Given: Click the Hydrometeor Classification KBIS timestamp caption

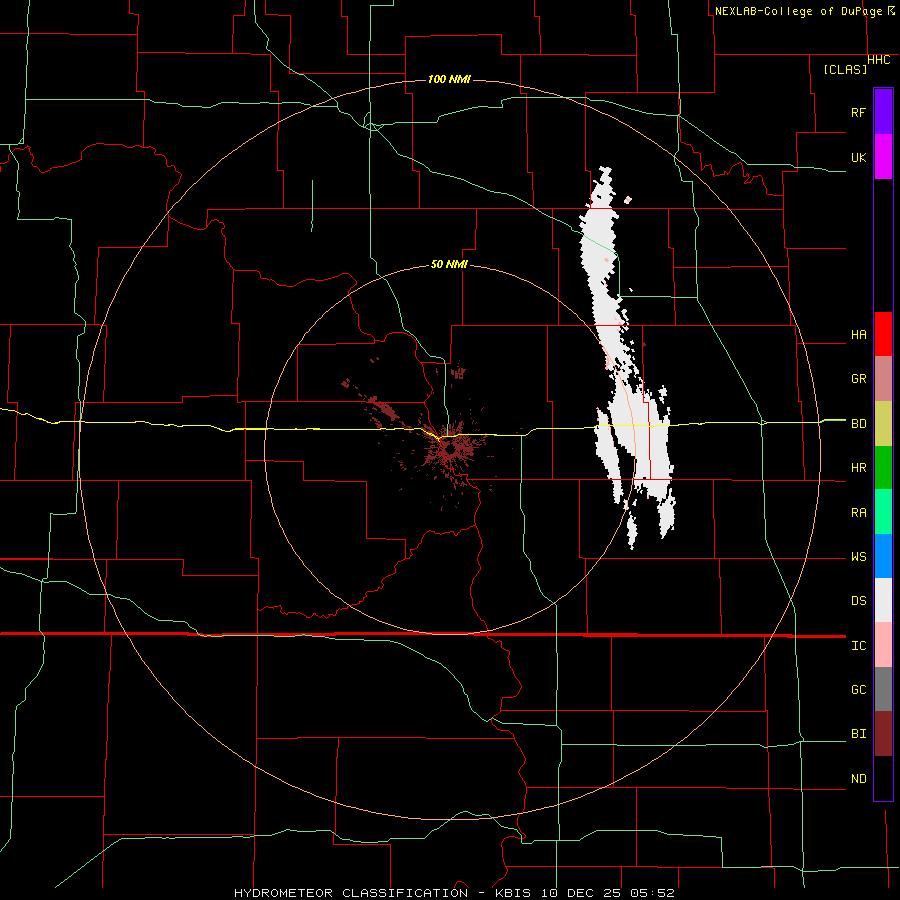Looking at the screenshot, I should pyautogui.click(x=454, y=893).
